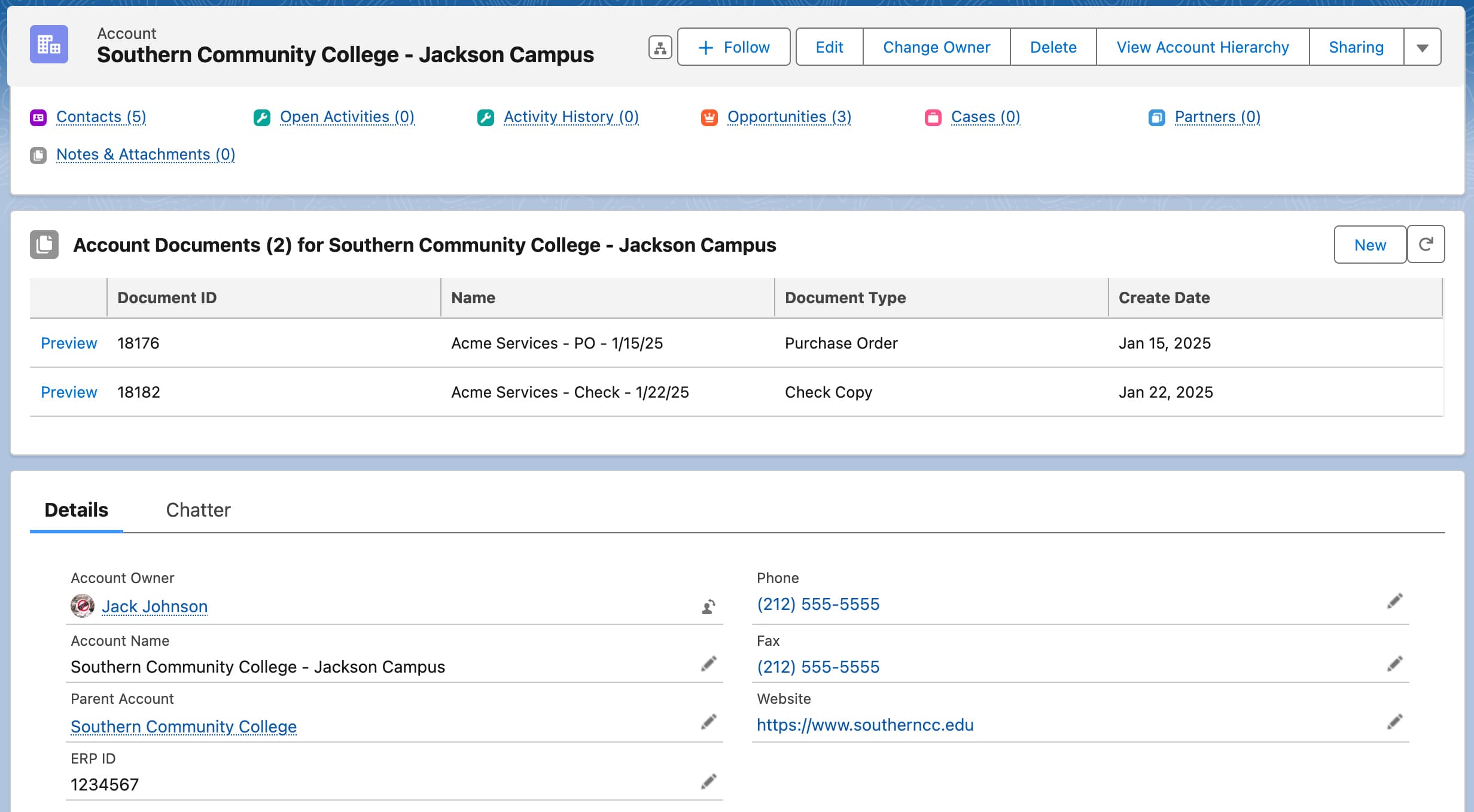Click the Cases briefcase icon

coord(933,118)
